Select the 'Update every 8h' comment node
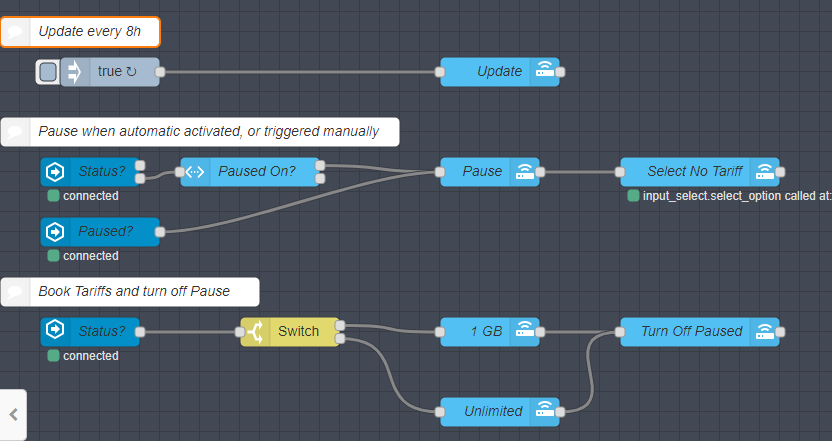The image size is (832, 441). point(80,32)
